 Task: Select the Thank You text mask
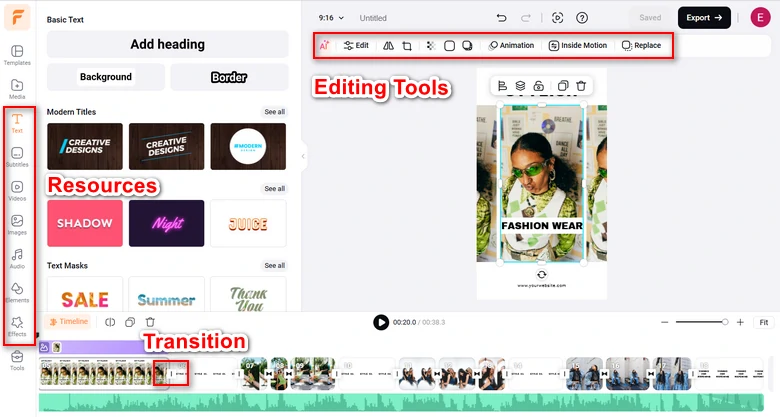[248, 295]
